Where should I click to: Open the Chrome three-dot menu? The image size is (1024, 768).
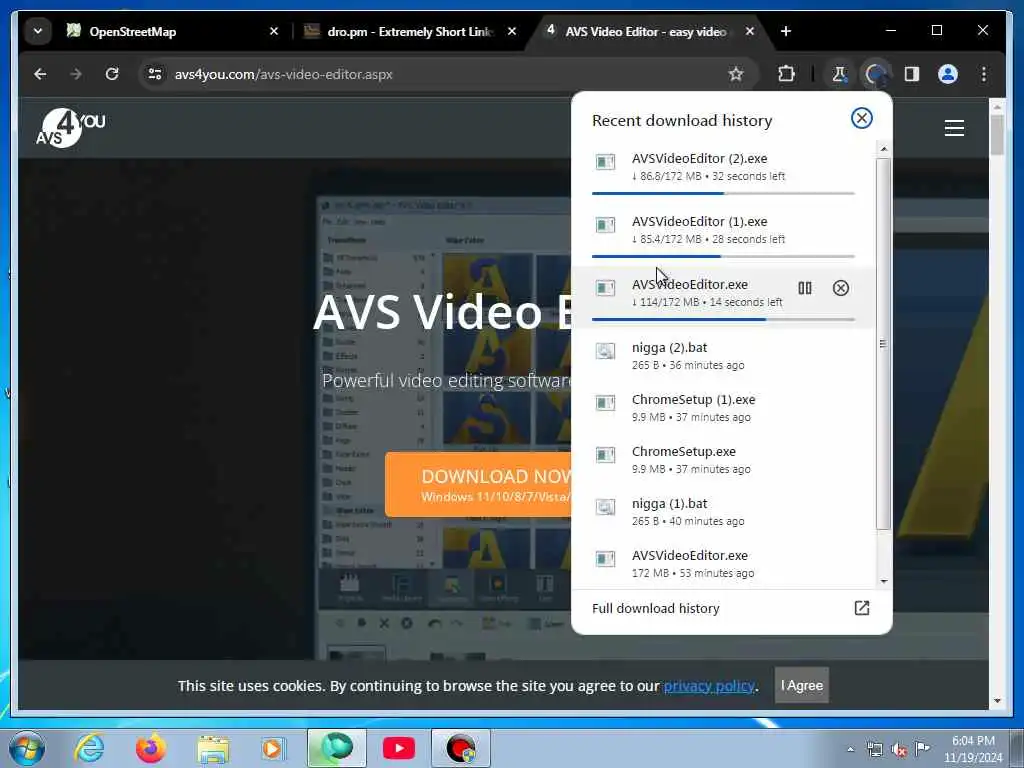coord(984,74)
